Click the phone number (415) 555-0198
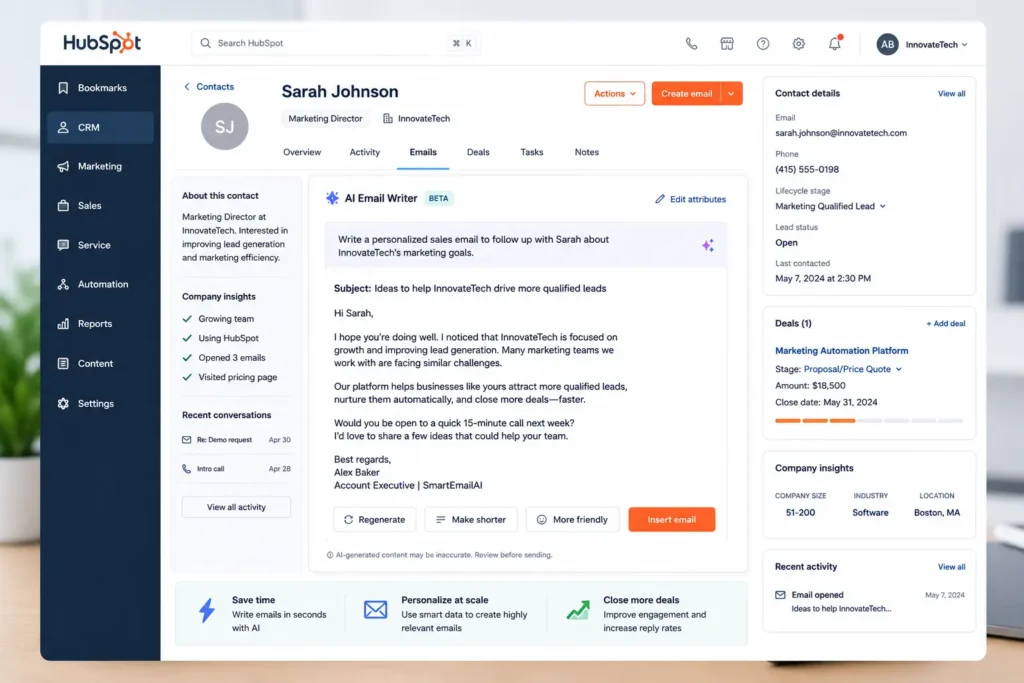Viewport: 1024px width, 683px height. (807, 169)
